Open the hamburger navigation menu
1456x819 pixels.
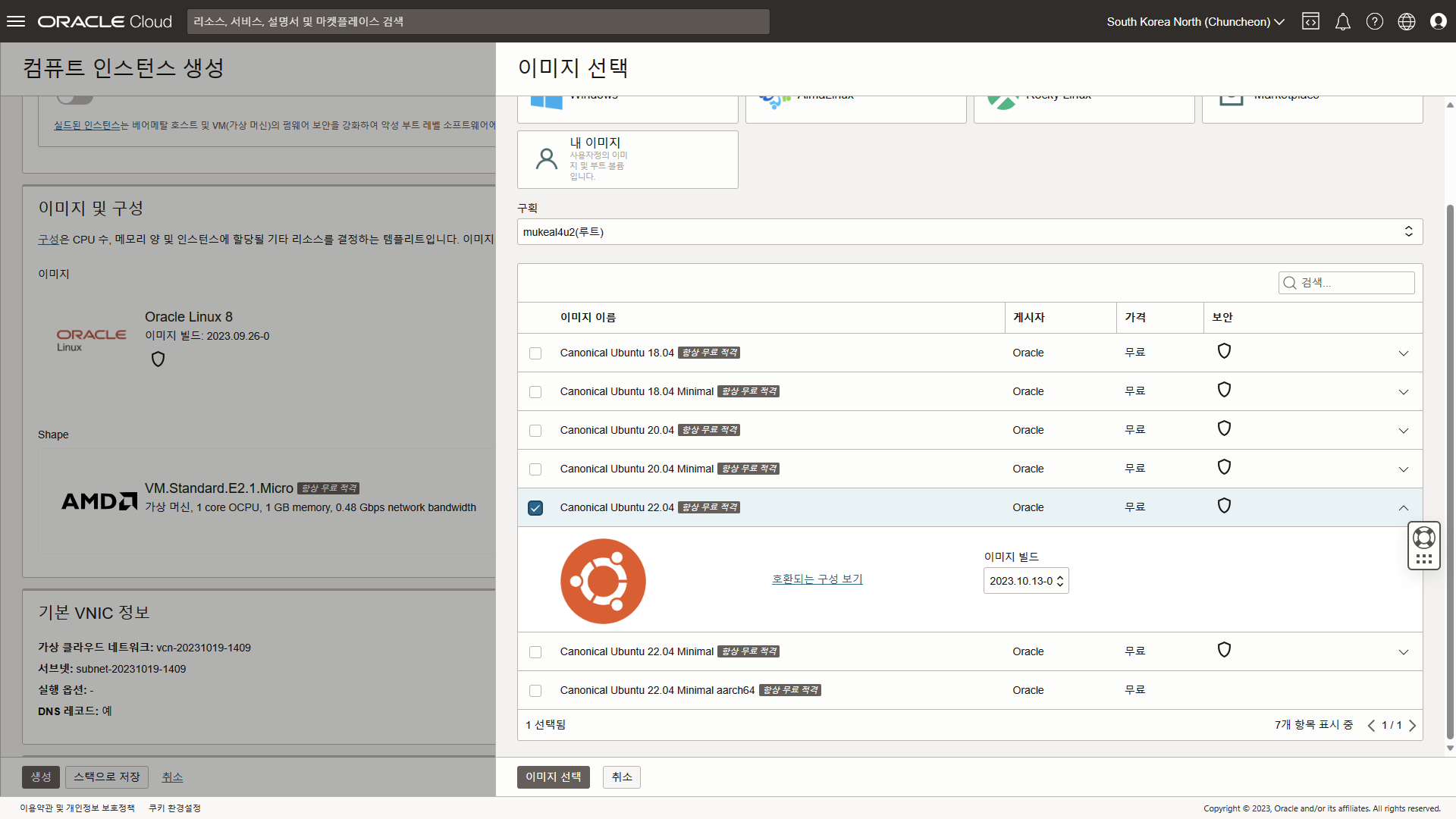(x=16, y=21)
